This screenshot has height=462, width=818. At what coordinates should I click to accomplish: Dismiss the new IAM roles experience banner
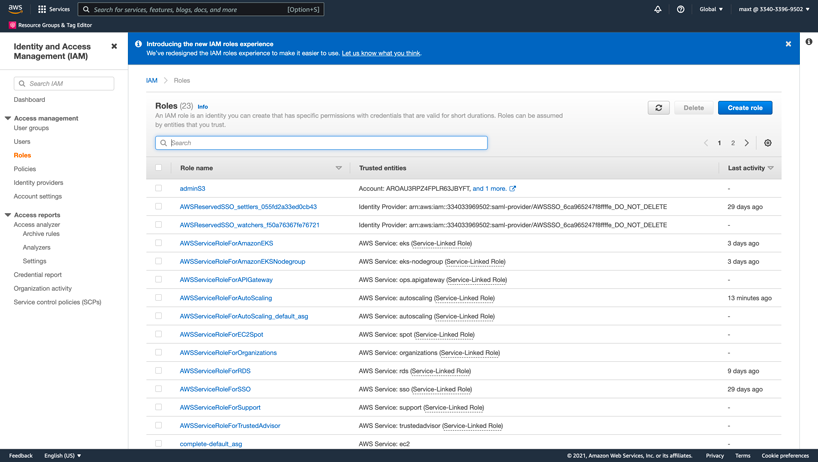click(788, 44)
